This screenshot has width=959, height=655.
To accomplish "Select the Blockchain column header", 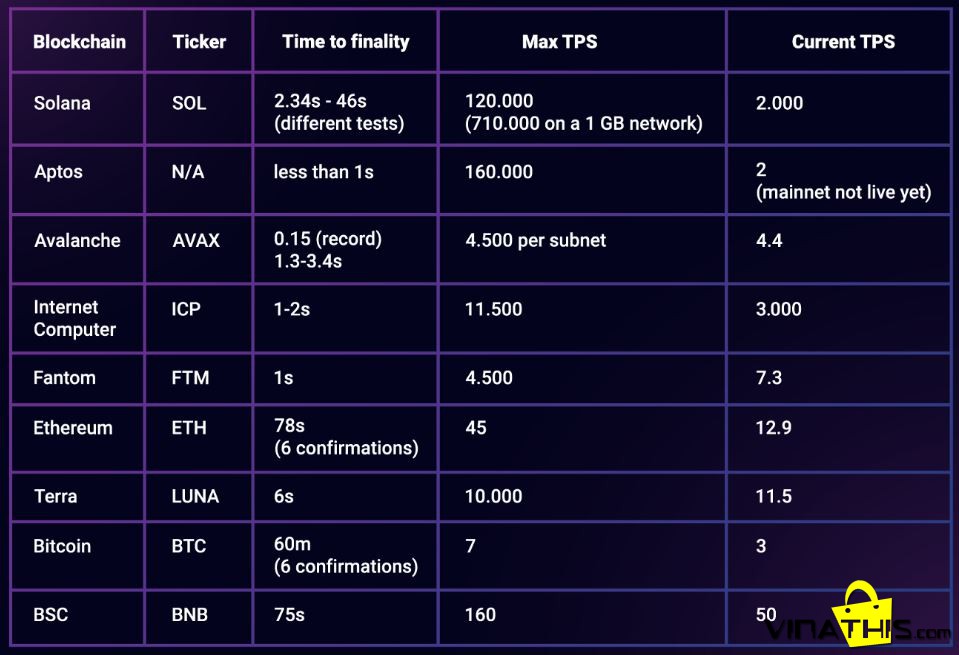I will [78, 41].
